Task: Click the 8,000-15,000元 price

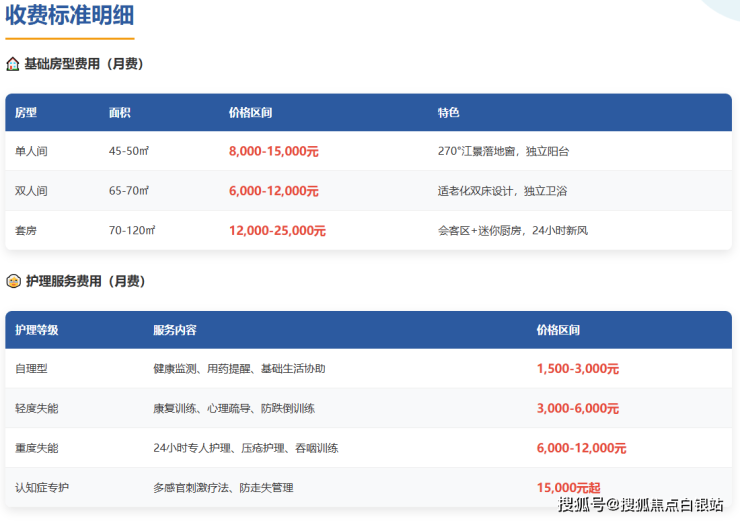Action: coord(273,152)
